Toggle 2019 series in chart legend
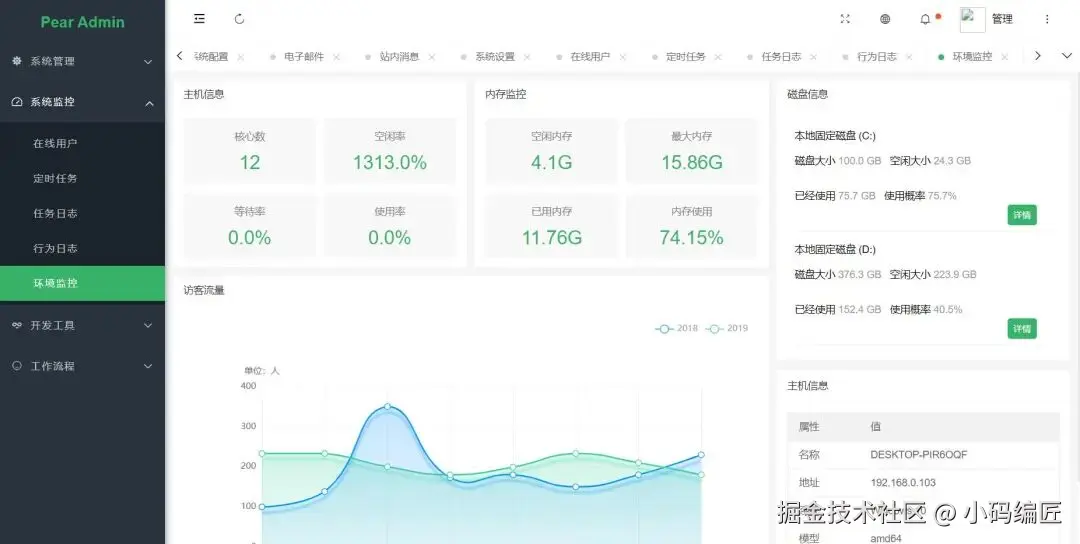Viewport: 1080px width, 544px height. 727,328
